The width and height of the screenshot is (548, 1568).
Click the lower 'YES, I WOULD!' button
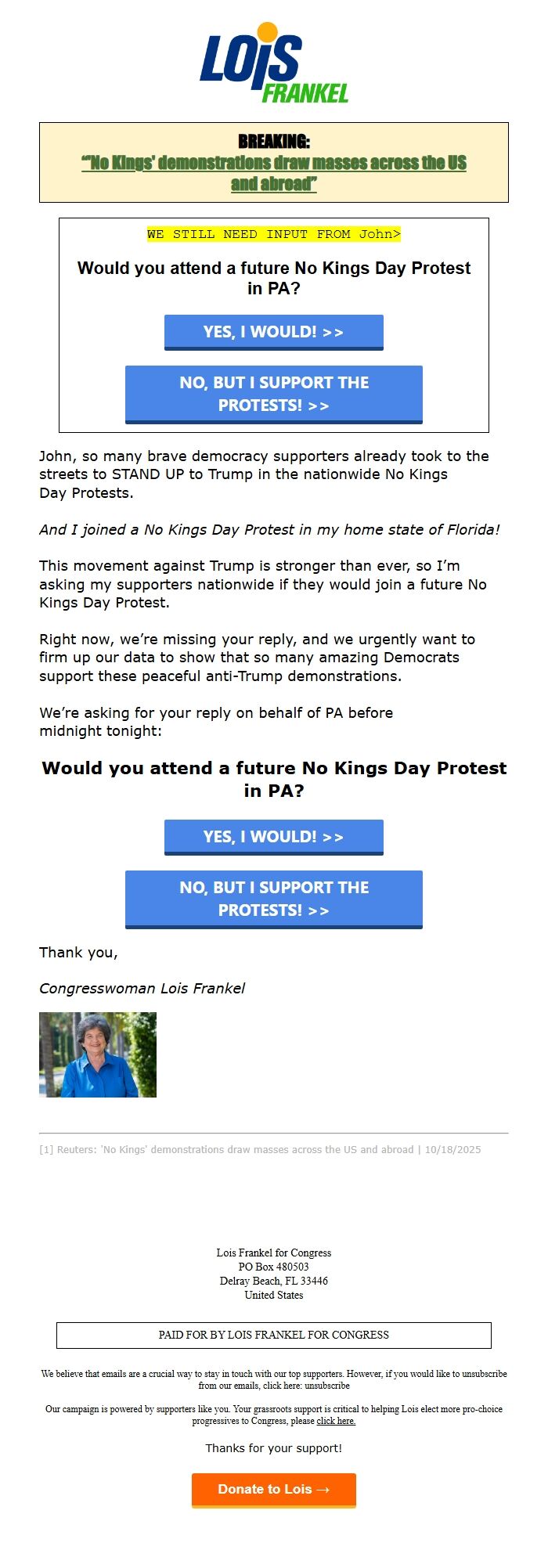click(x=273, y=835)
